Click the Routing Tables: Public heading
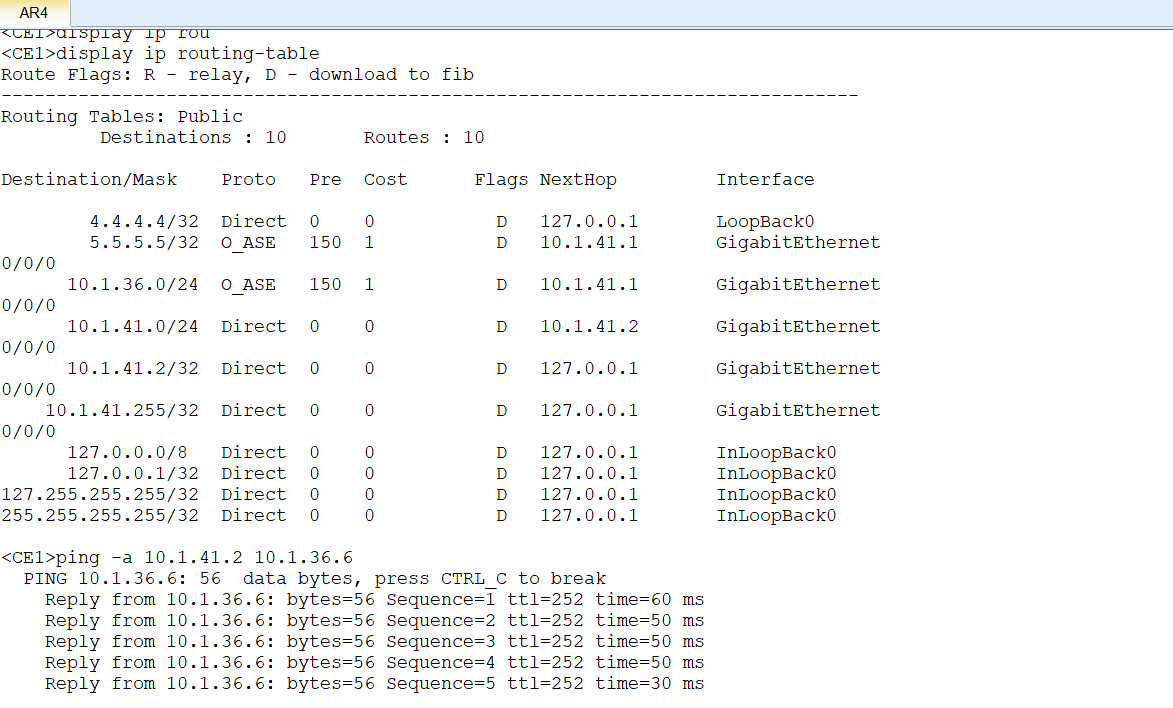 click(122, 117)
